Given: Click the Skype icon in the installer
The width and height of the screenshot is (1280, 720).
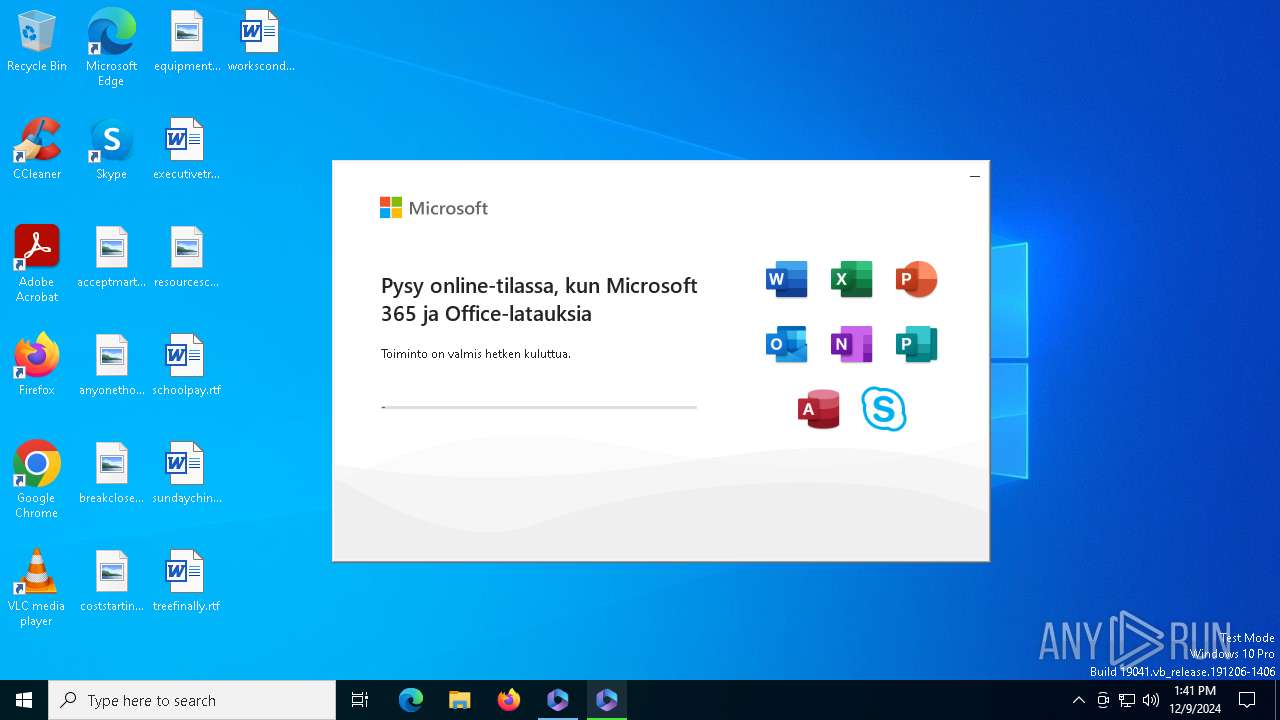Looking at the screenshot, I should (x=884, y=409).
